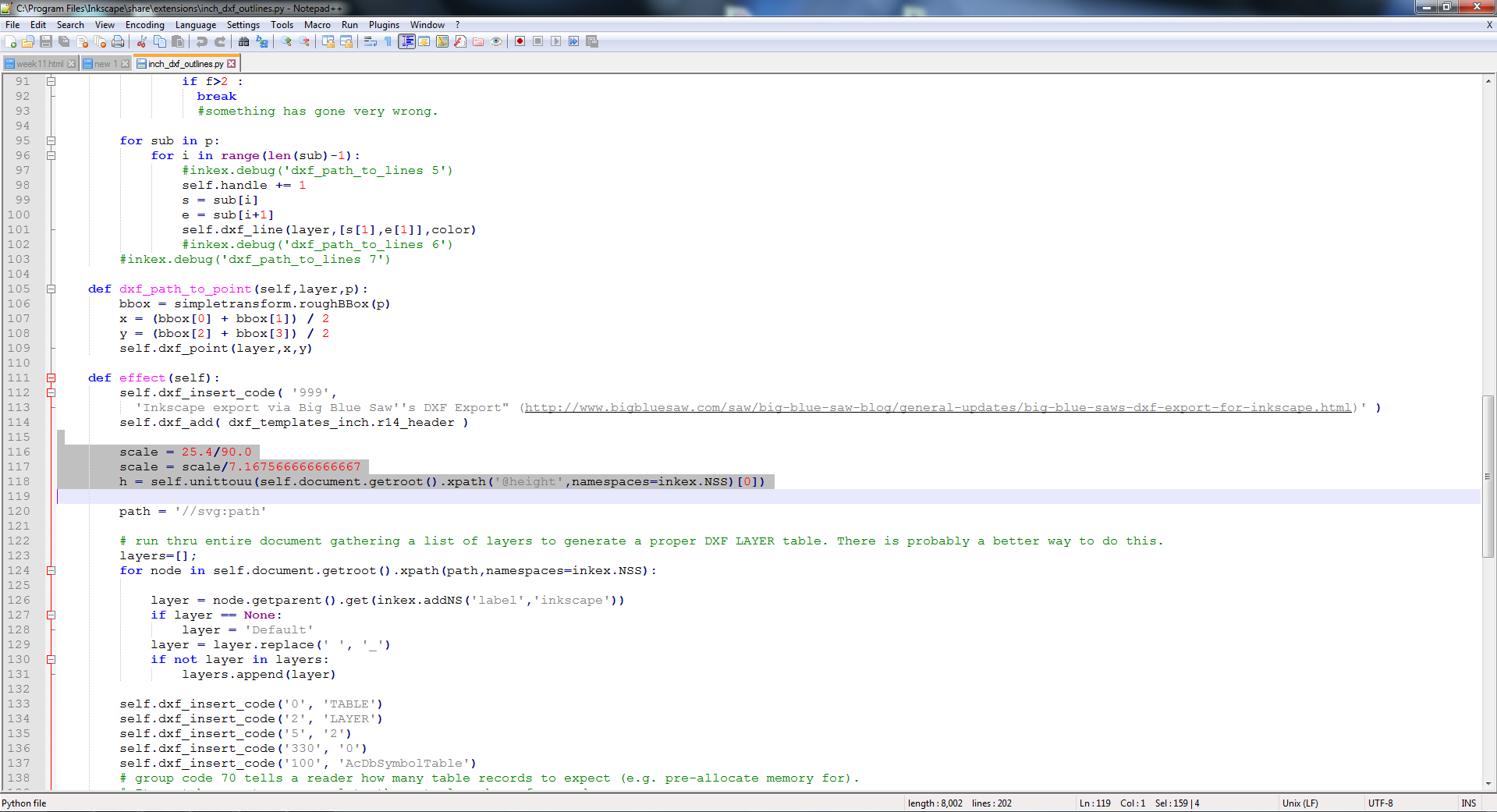Click the Zoom Out magnifier icon

click(x=304, y=41)
